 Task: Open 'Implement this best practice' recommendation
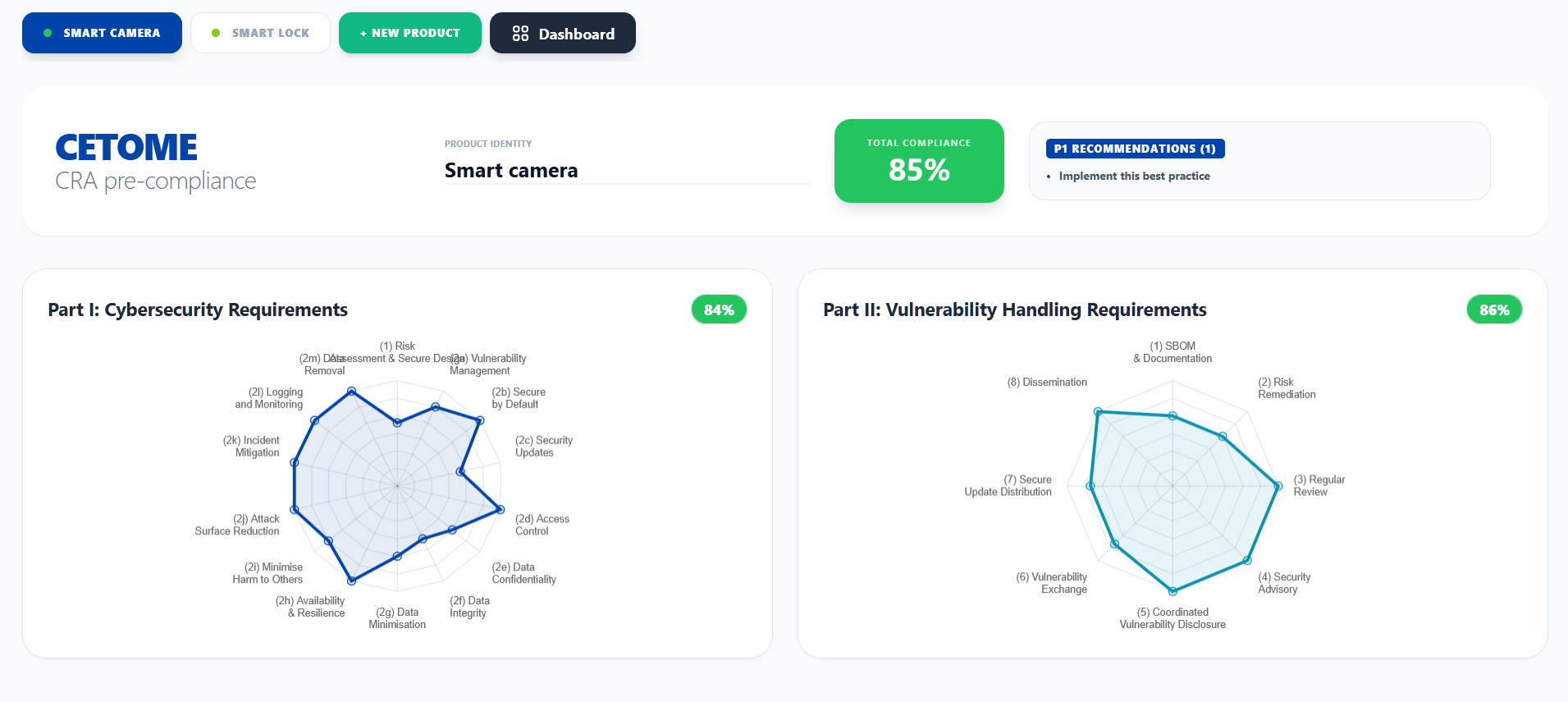[x=1134, y=176]
